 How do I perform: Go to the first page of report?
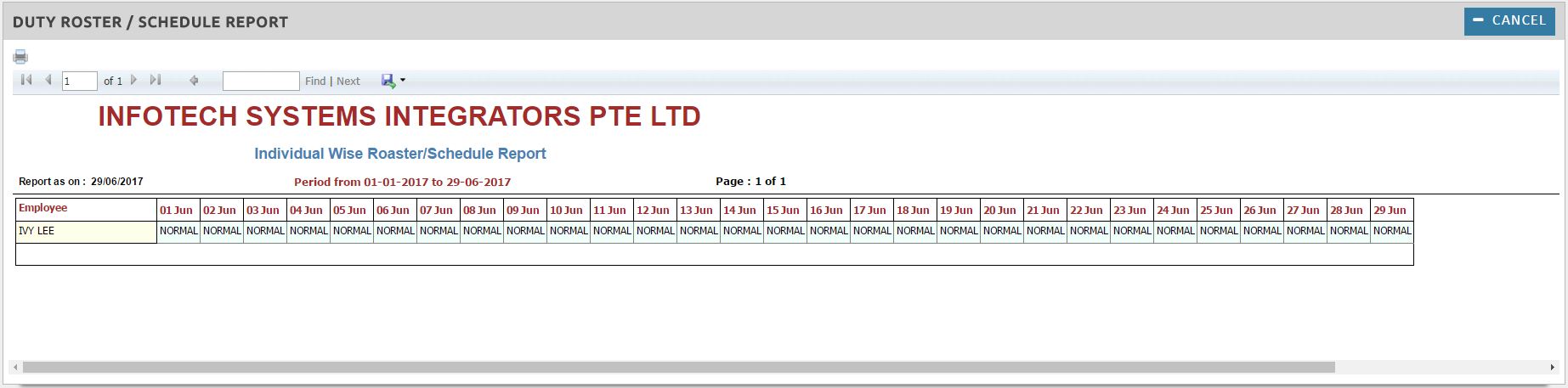pos(26,80)
